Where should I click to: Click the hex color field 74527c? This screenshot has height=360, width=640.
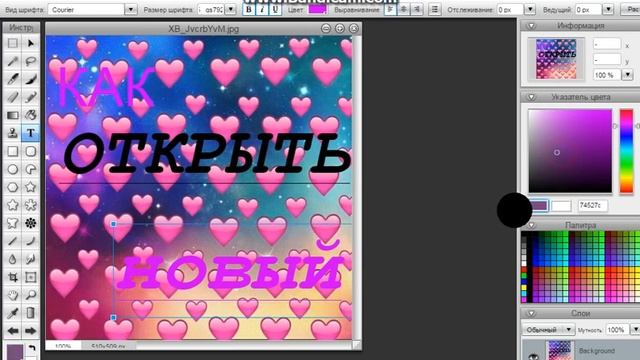coord(592,205)
